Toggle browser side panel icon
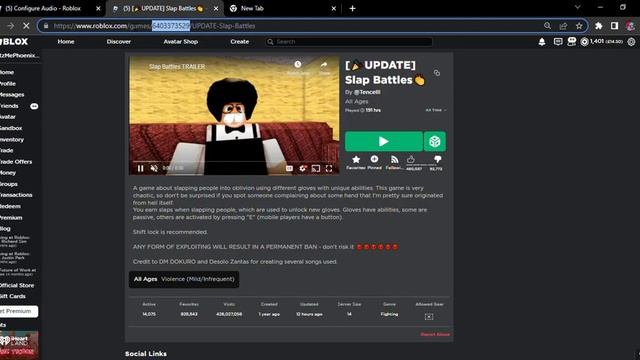Screen dimensions: 640x360 click(614, 26)
